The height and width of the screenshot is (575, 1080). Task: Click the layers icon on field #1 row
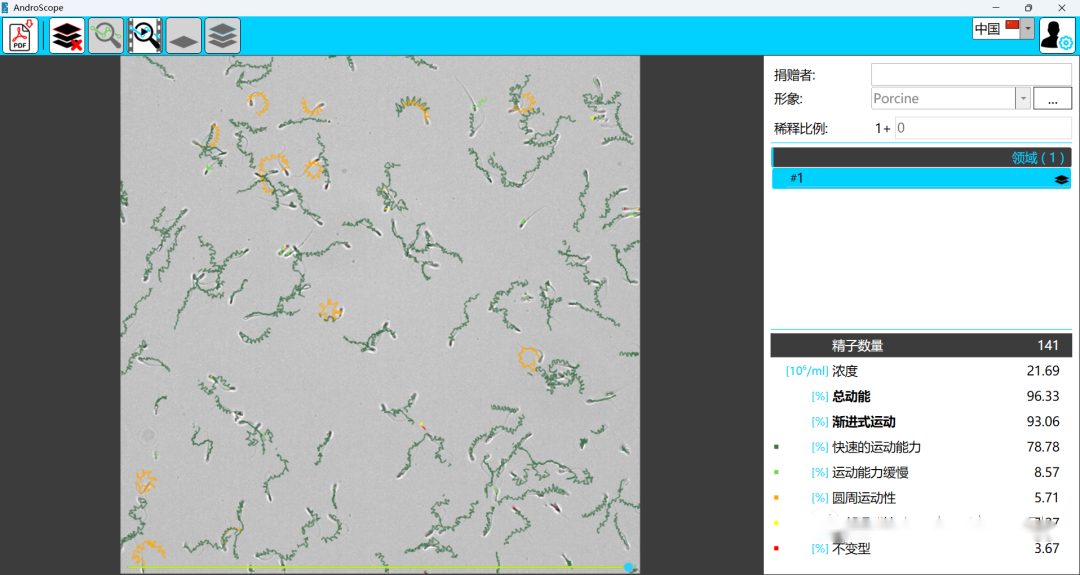point(1061,179)
